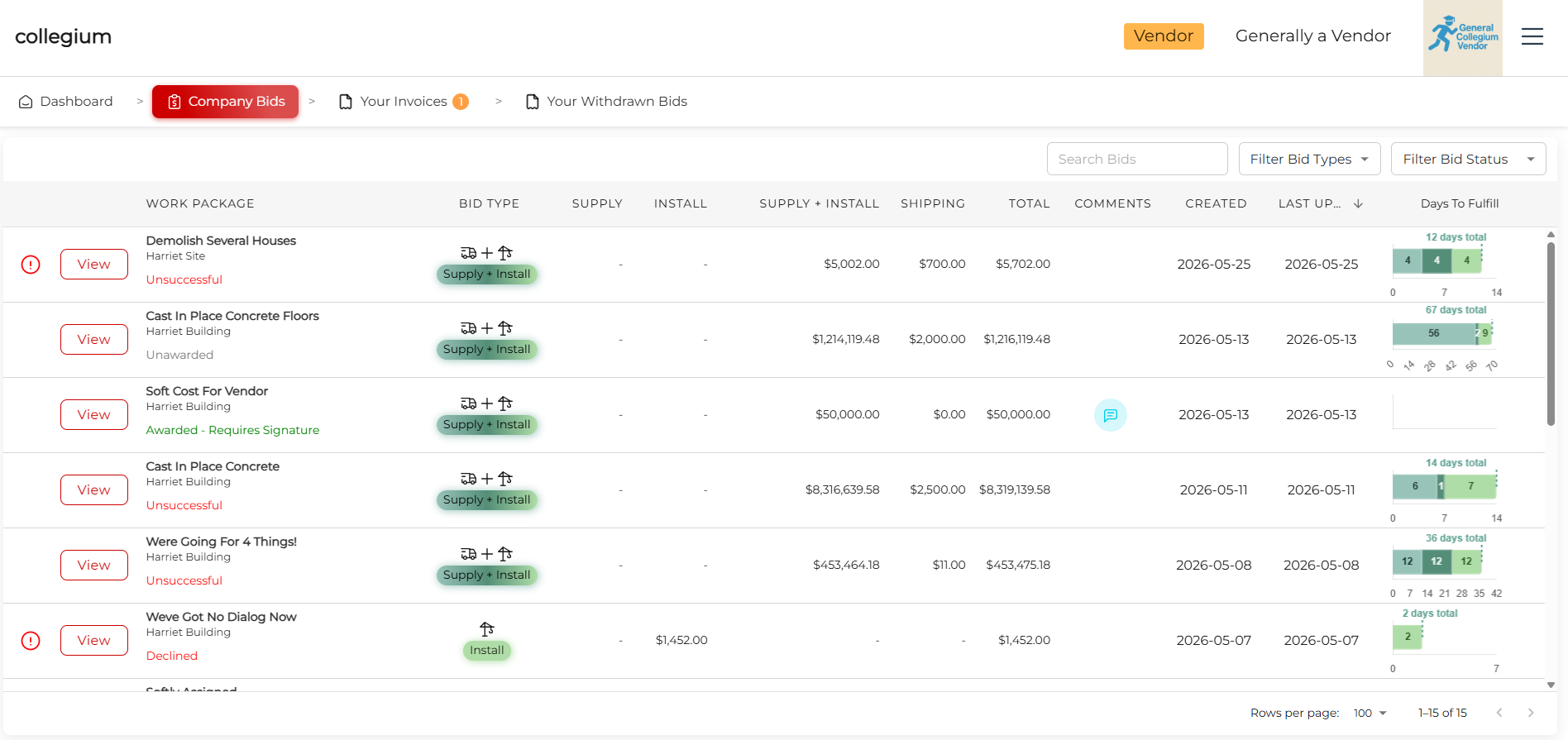
Task: Click the Dashboard home icon
Action: 26,102
